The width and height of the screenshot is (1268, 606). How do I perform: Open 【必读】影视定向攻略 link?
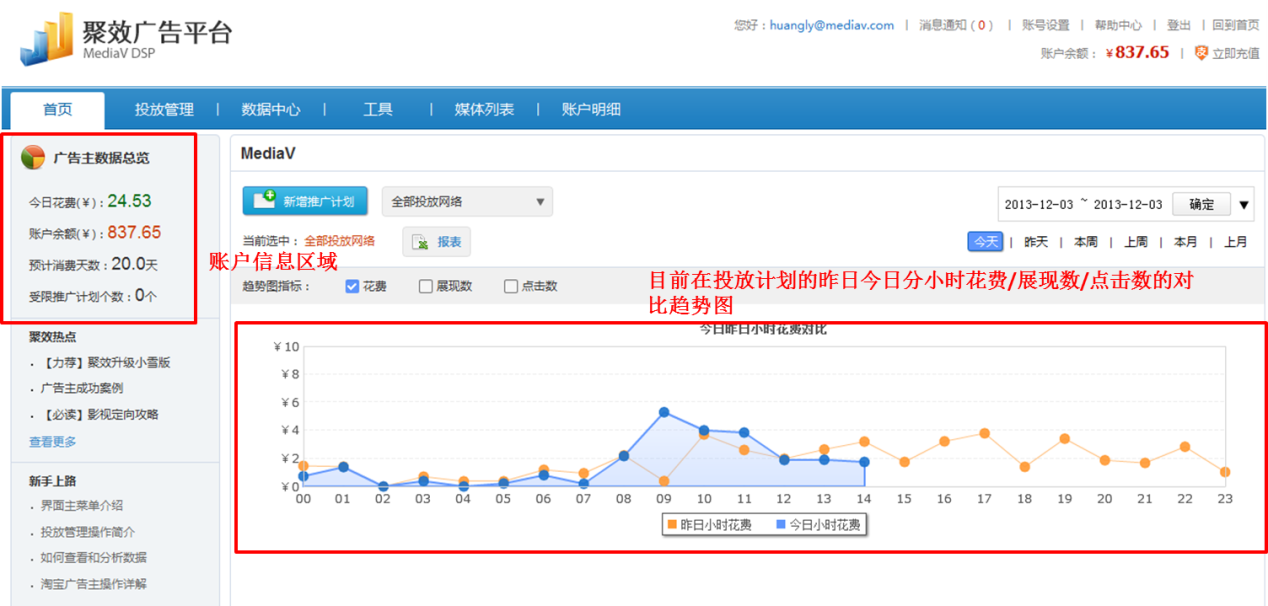99,414
